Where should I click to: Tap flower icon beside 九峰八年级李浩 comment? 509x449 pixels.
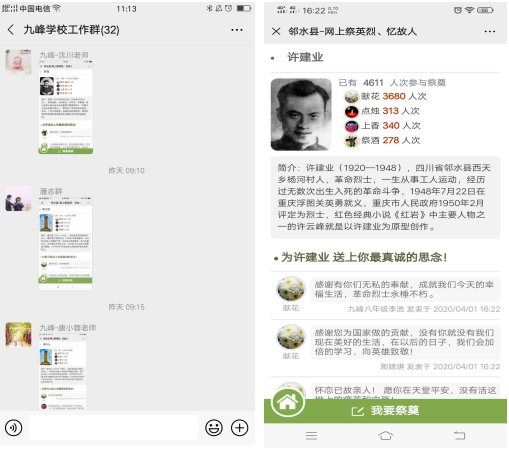pos(291,289)
